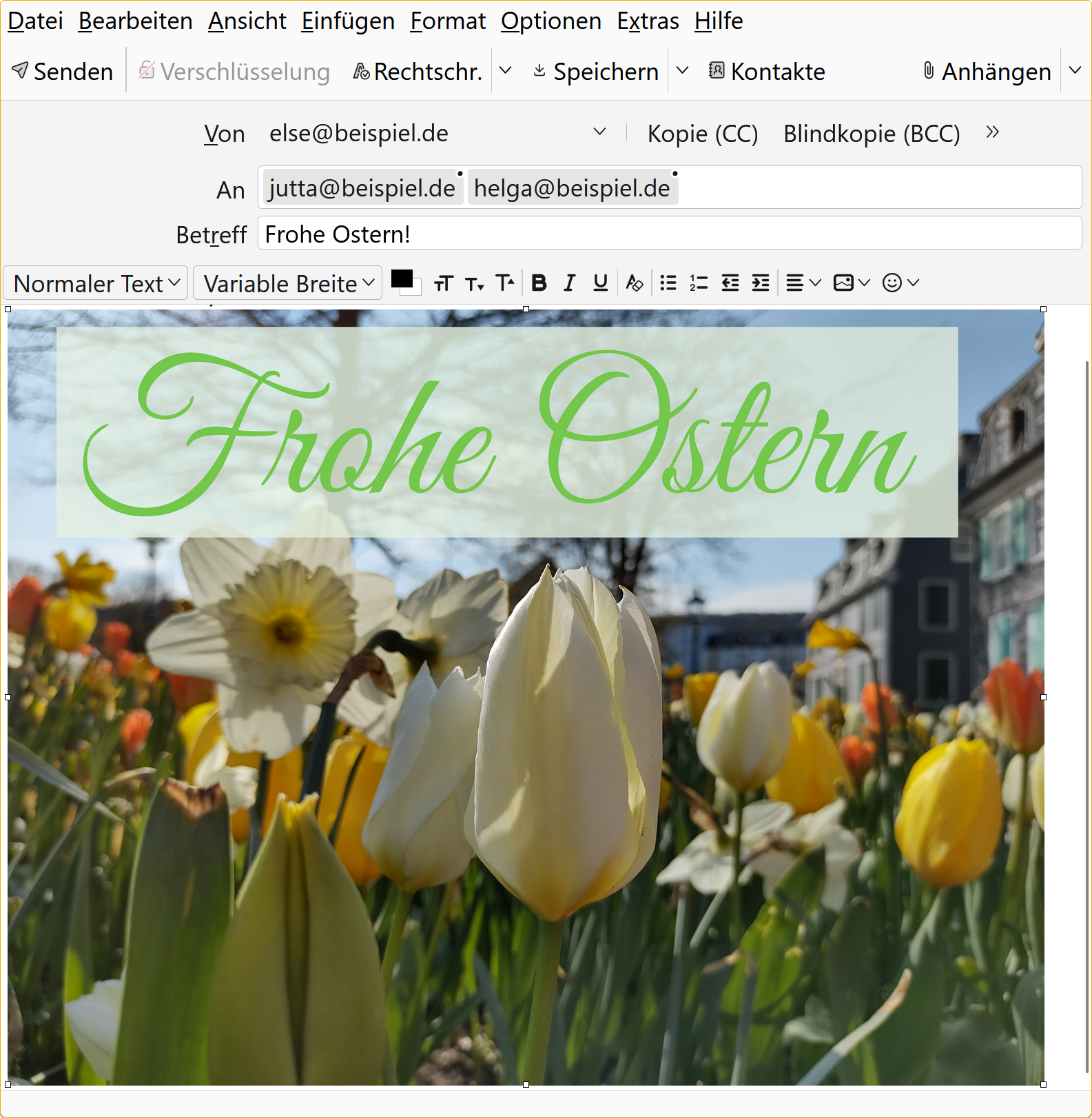Open the Normaler Text paragraph style dropdown

96,283
